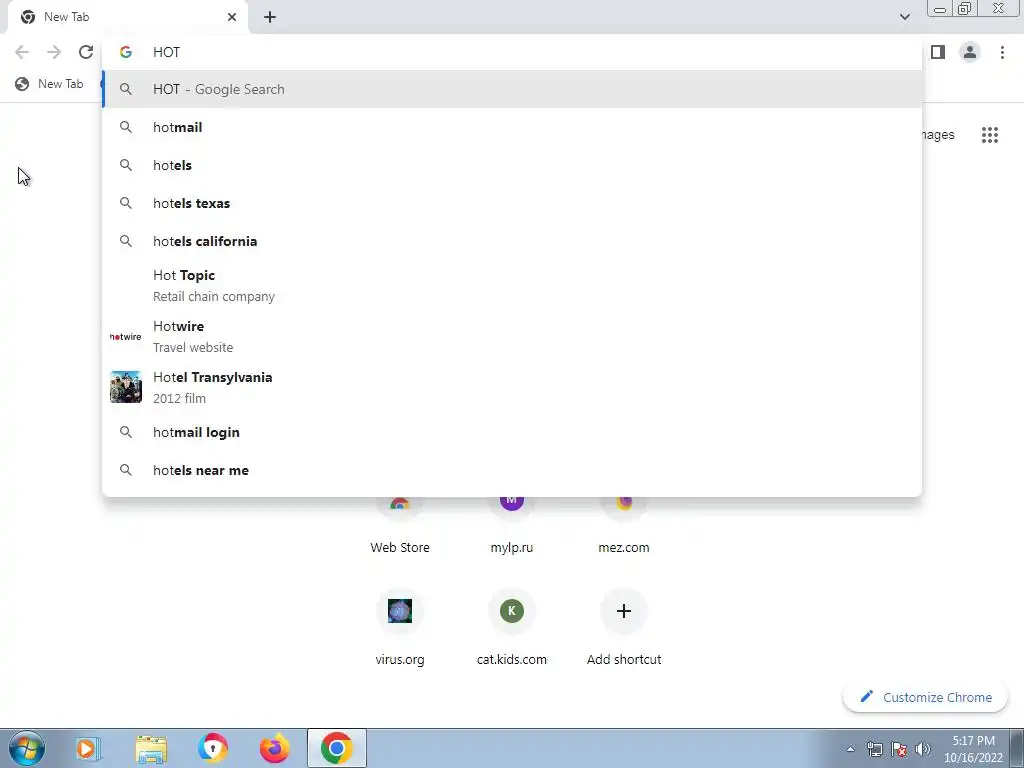
Task: Select the hotmail login suggestion
Action: (513, 432)
